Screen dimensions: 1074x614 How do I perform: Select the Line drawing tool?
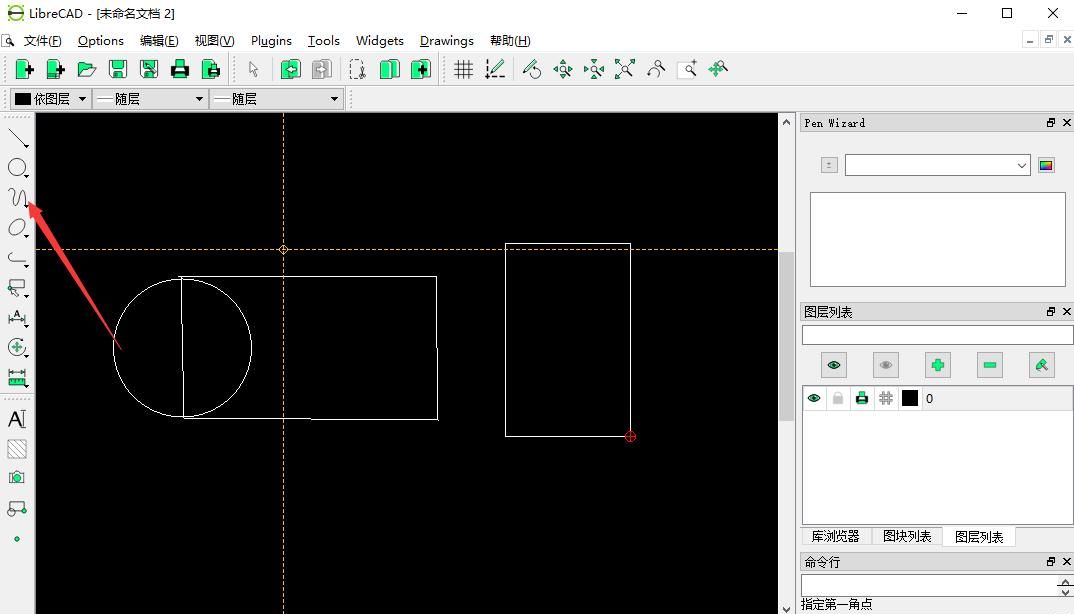[x=17, y=138]
